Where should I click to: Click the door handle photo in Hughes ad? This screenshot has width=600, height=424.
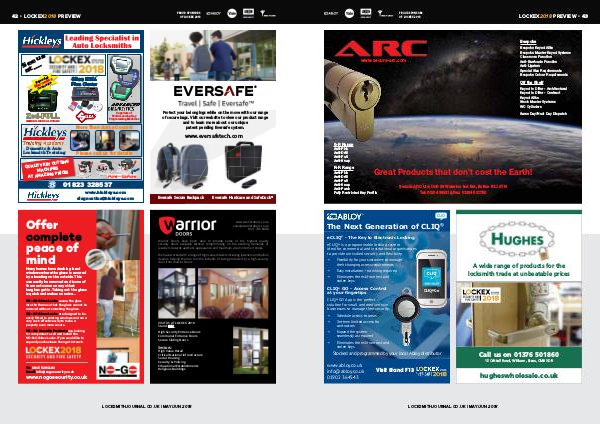click(x=519, y=314)
